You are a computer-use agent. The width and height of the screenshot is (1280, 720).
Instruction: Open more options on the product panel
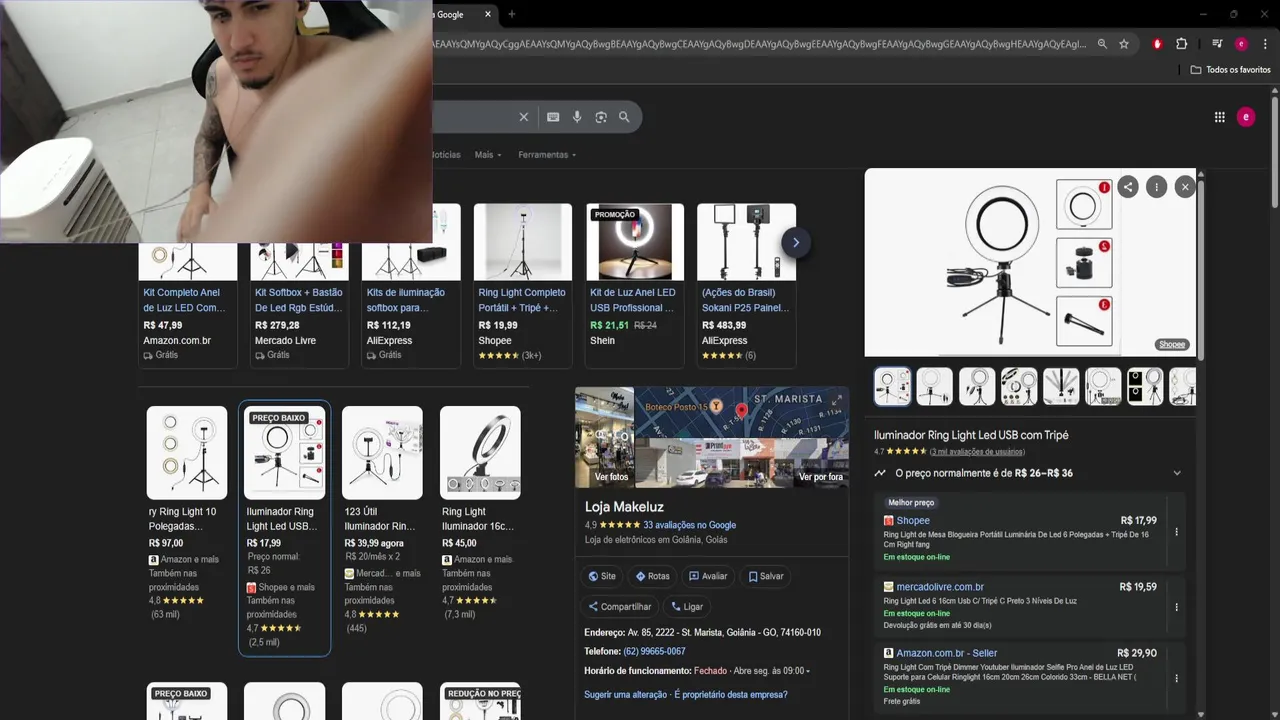pos(1156,187)
